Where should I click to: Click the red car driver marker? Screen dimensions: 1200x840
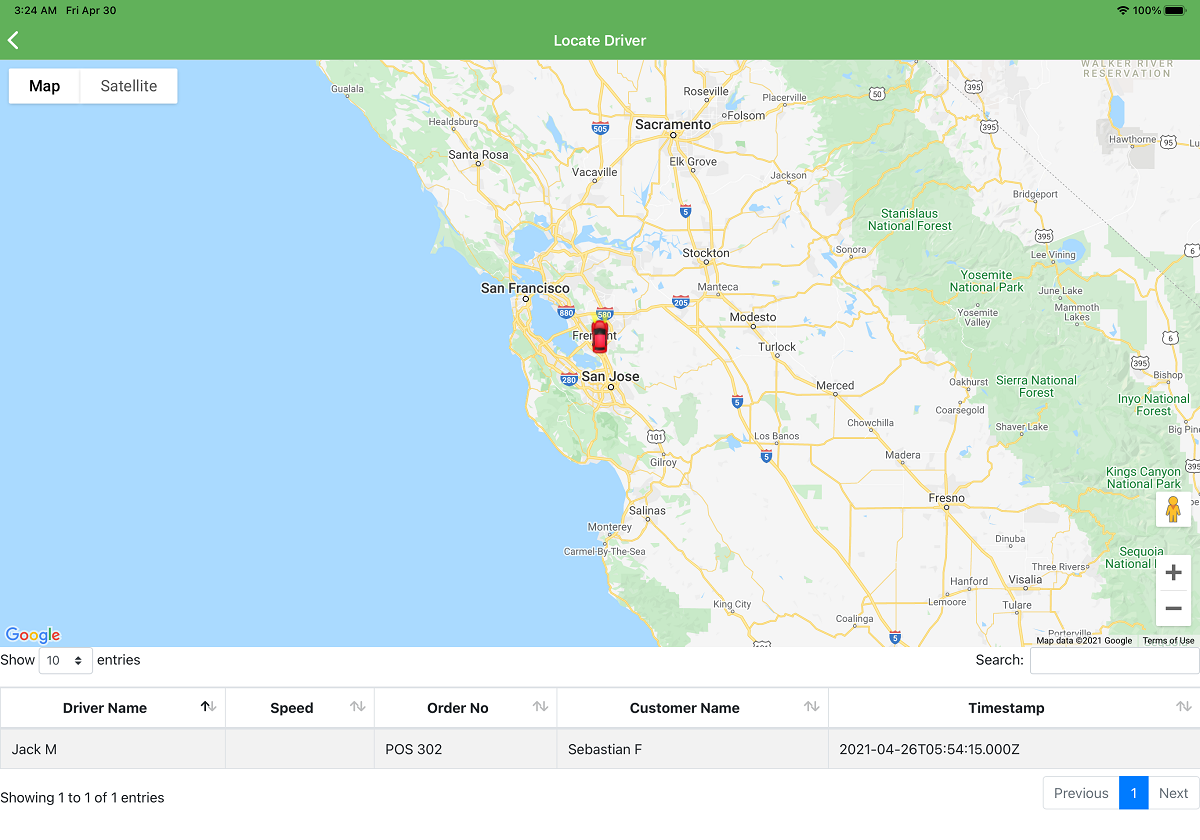pyautogui.click(x=599, y=337)
